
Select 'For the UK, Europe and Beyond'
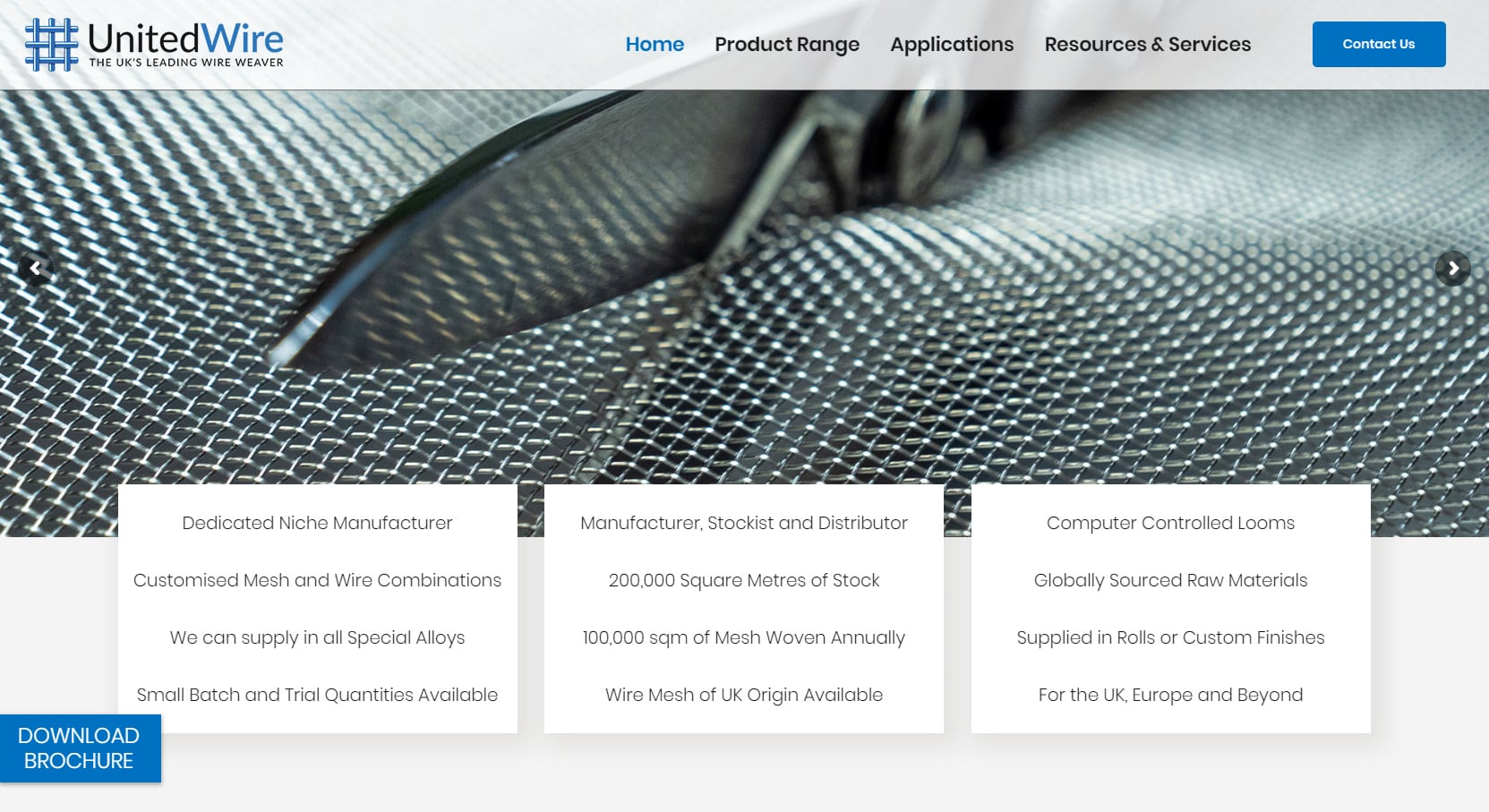[x=1171, y=695]
